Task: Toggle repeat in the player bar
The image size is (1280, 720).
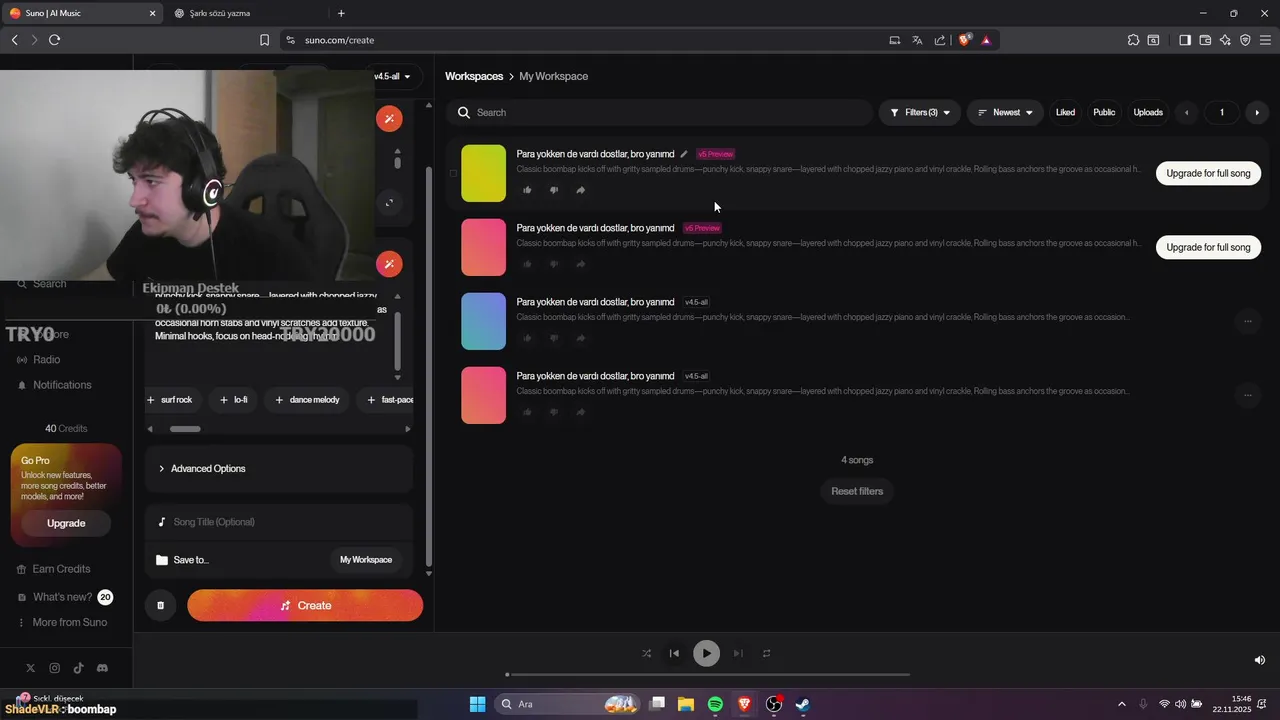Action: click(767, 653)
